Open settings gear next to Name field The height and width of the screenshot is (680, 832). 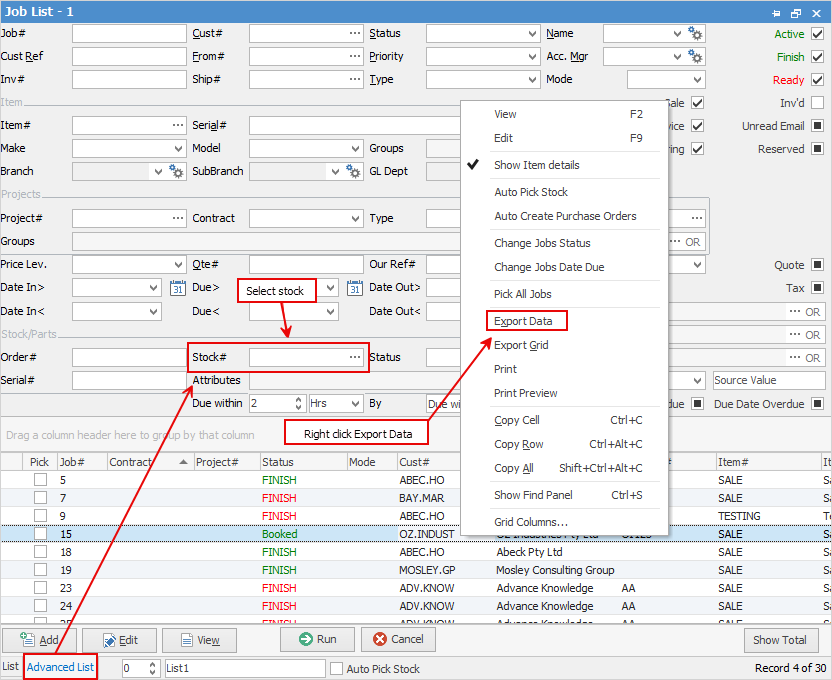pyautogui.click(x=695, y=34)
